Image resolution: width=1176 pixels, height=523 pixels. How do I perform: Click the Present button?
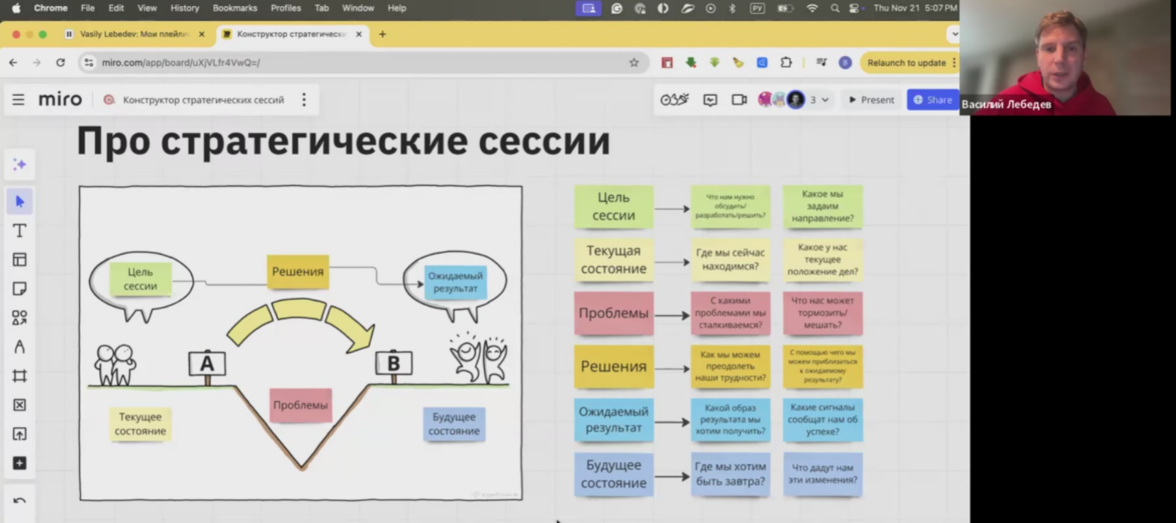870,100
